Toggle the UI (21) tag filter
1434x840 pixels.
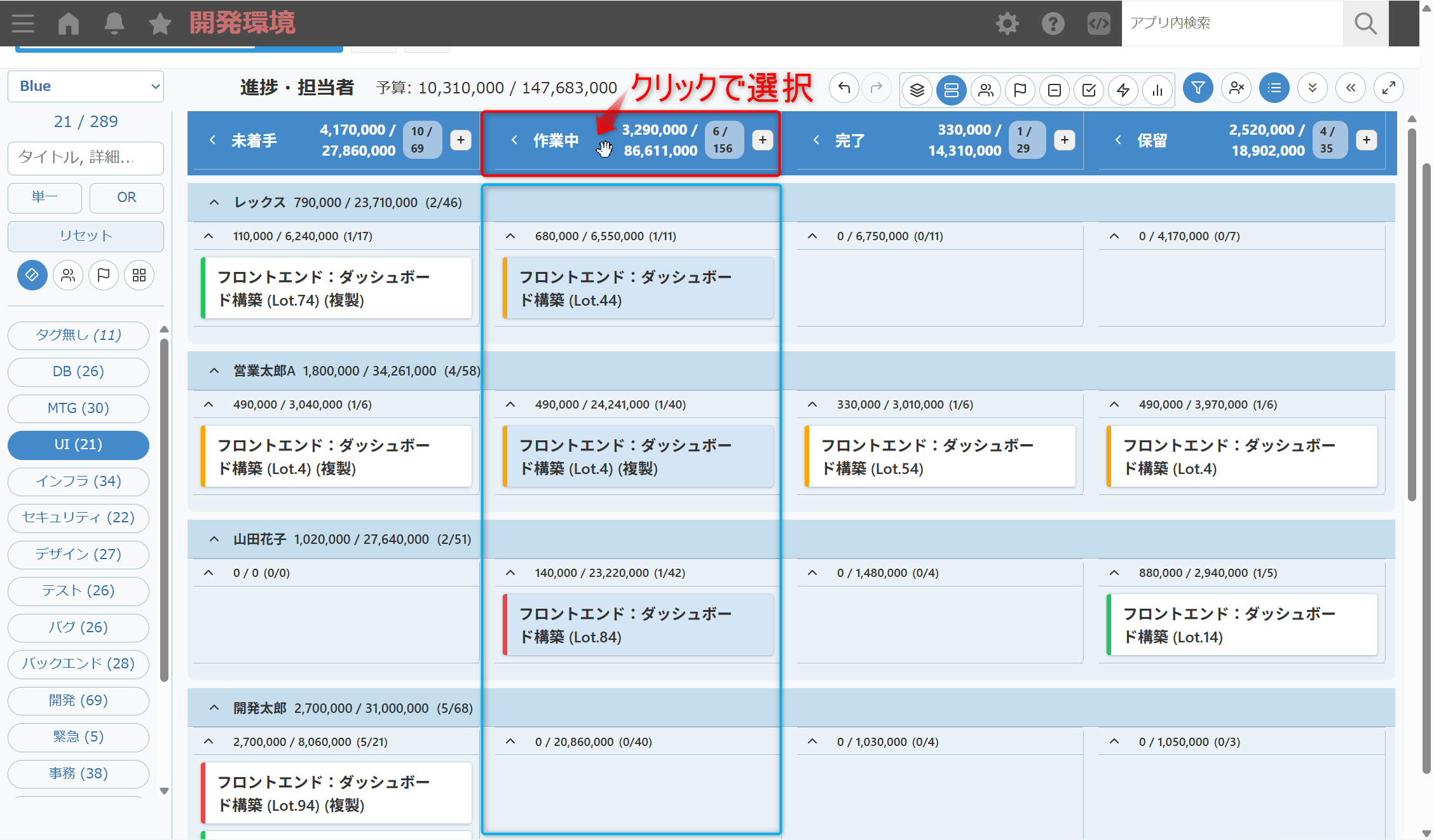pos(78,444)
